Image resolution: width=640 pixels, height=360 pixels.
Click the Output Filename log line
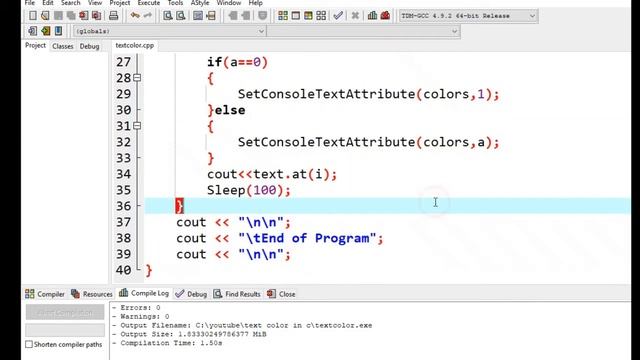coord(242,325)
